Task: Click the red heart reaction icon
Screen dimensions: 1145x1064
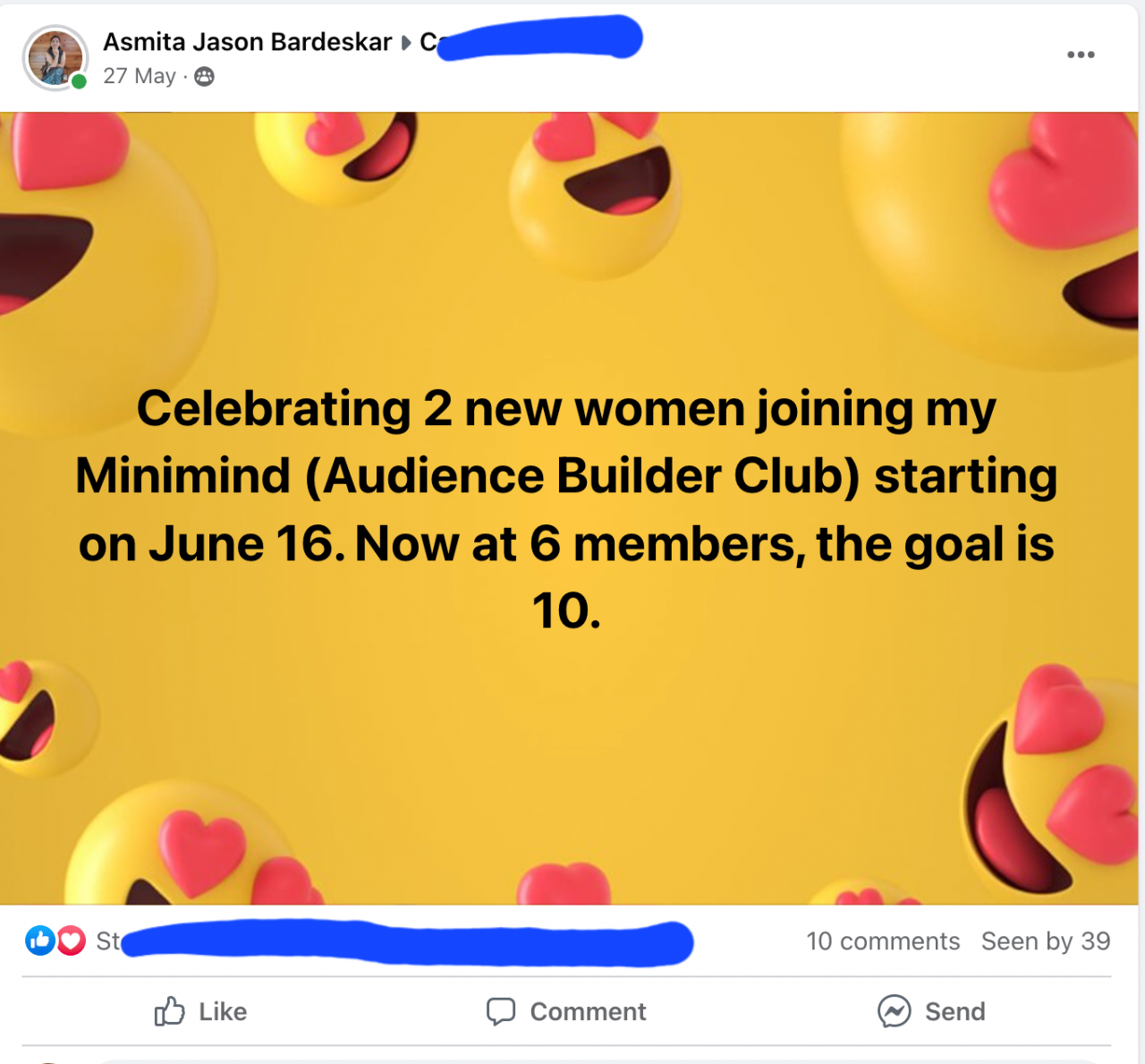Action: (x=72, y=941)
